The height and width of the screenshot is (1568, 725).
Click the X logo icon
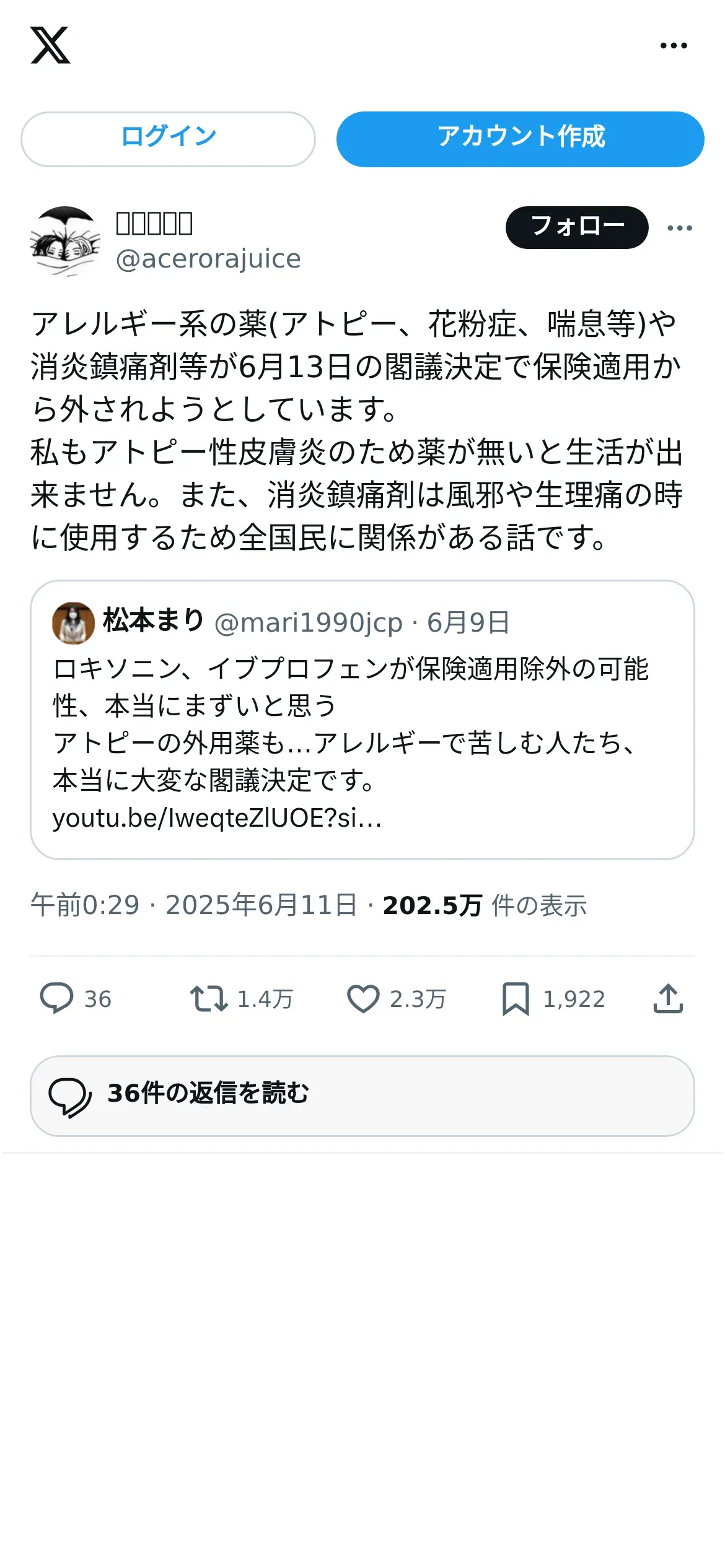tap(50, 45)
